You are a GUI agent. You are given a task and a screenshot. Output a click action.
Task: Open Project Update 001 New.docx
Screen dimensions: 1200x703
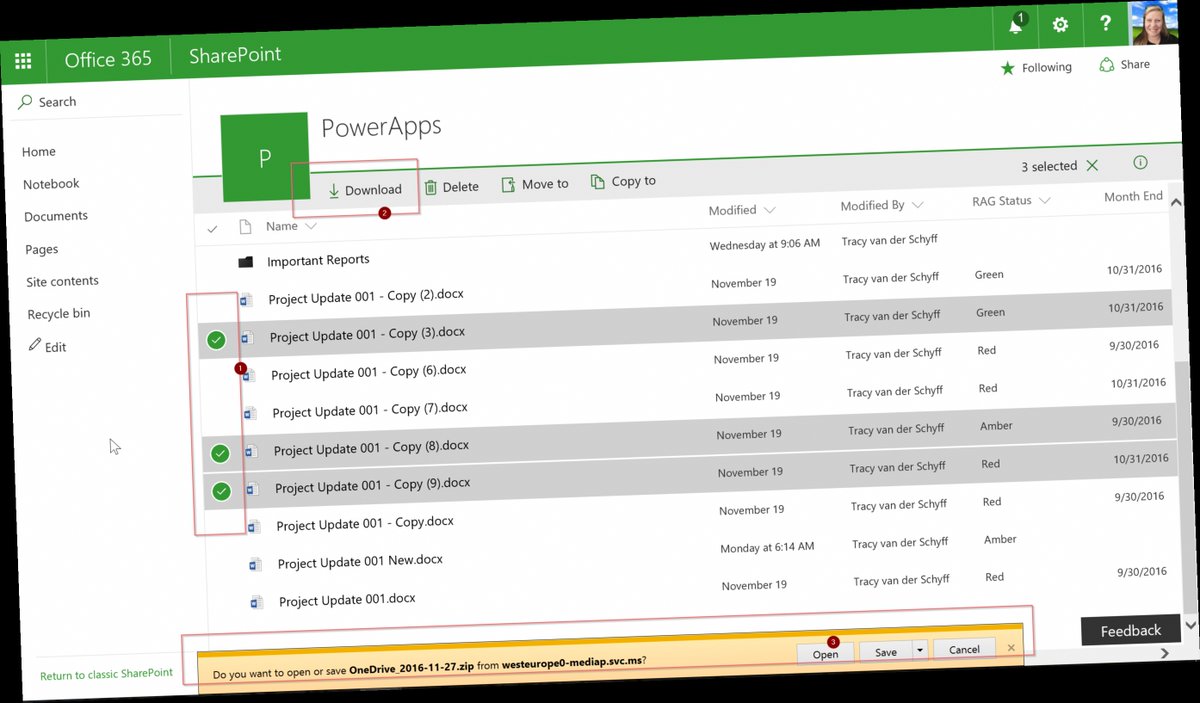click(x=361, y=562)
